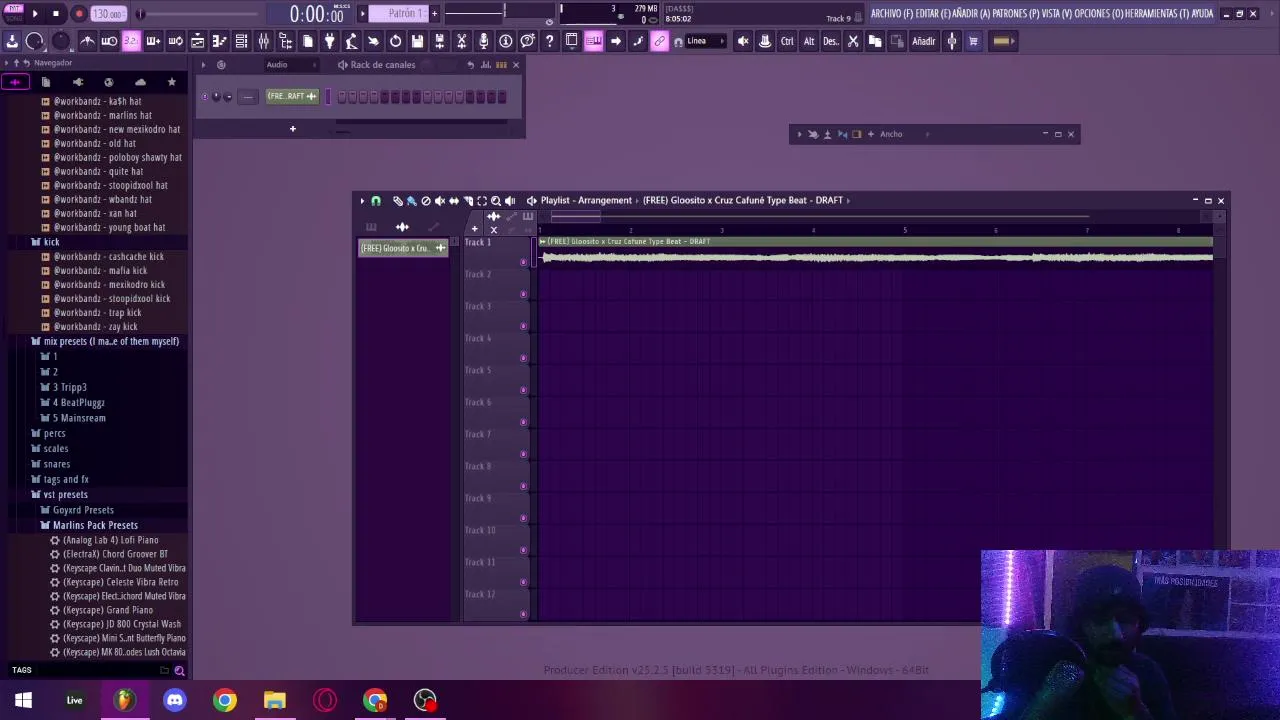1280x720 pixels.
Task: Toggle Playlist magnet snap icon
Action: click(x=376, y=201)
